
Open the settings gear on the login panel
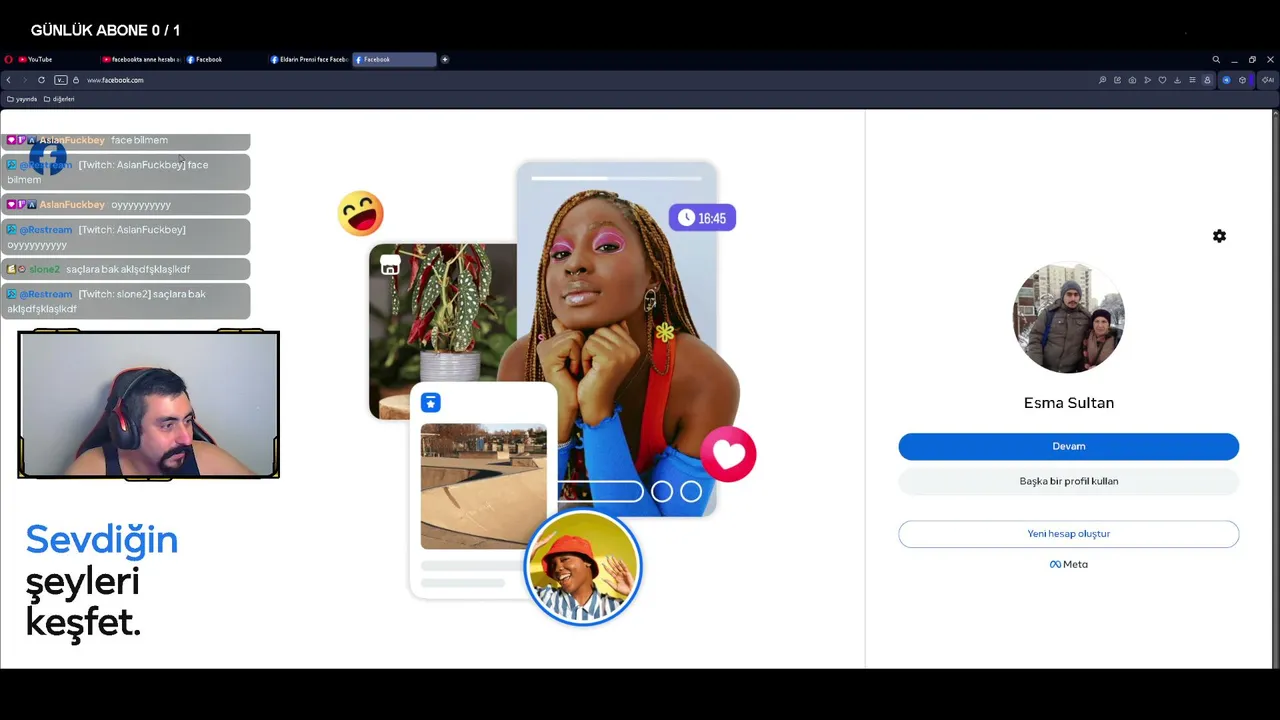[x=1219, y=236]
